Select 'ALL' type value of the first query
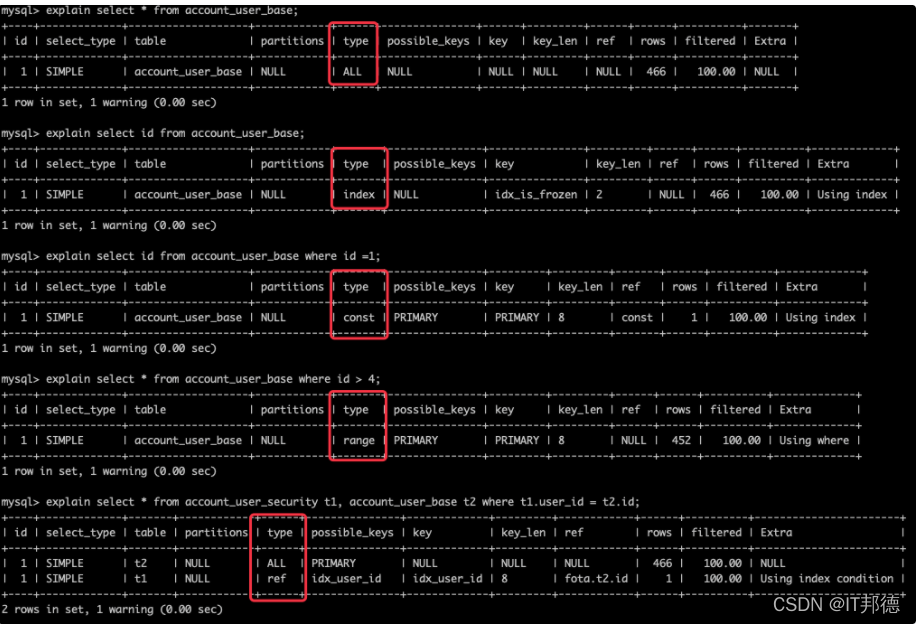This screenshot has width=916, height=624. (352, 71)
